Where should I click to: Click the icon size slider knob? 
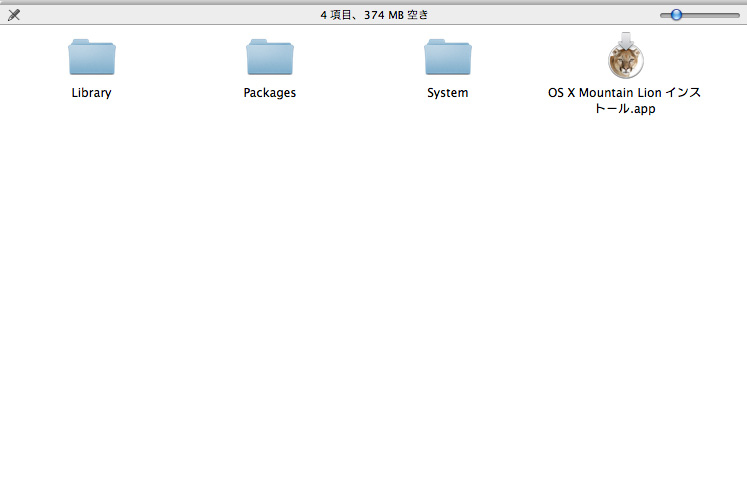tap(676, 15)
